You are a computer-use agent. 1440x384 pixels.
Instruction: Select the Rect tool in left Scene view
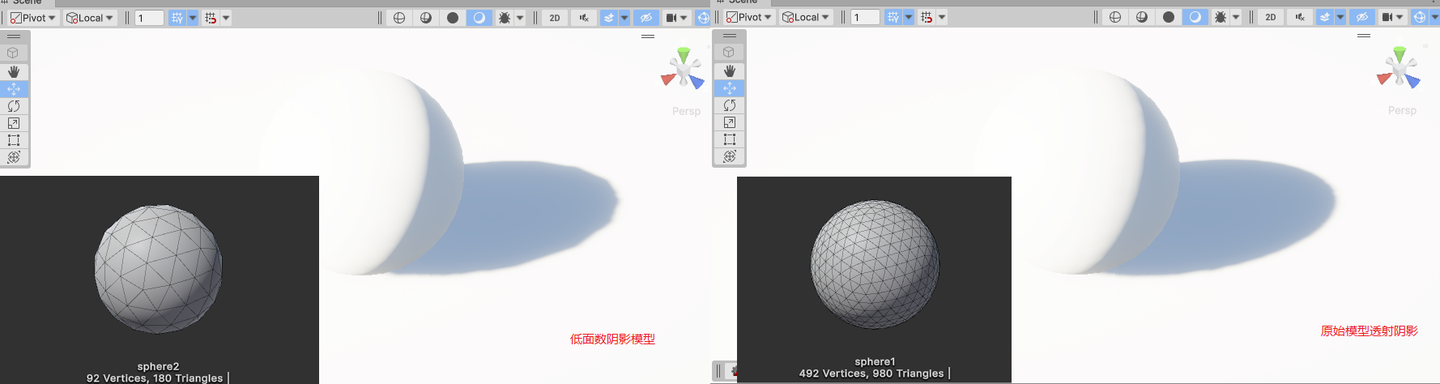(x=14, y=139)
